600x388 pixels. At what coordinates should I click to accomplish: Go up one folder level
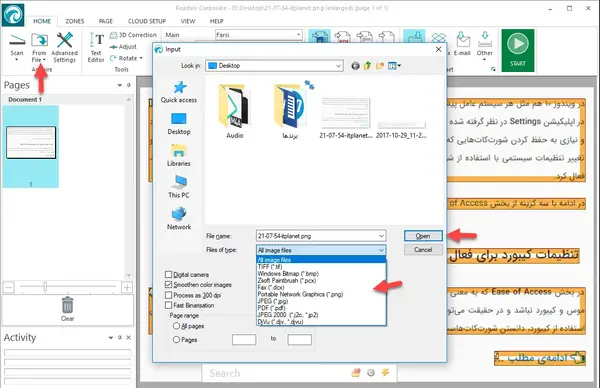click(x=367, y=66)
